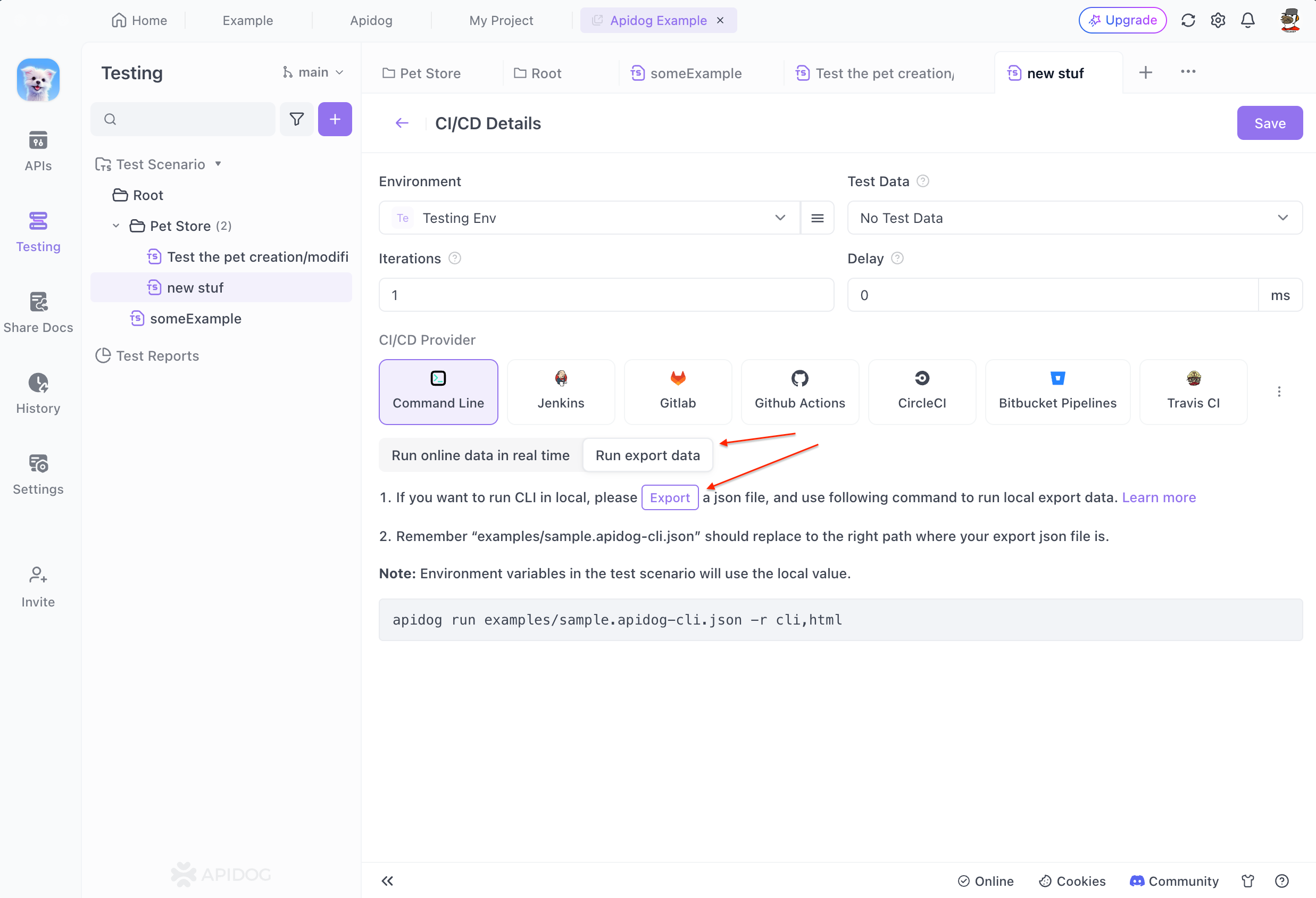Click the refresh sync icon

pos(1187,20)
